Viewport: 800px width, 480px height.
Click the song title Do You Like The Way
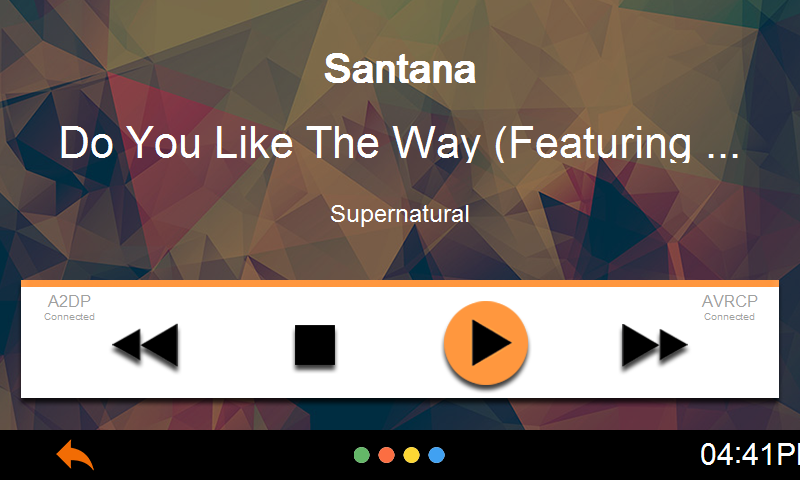point(399,143)
